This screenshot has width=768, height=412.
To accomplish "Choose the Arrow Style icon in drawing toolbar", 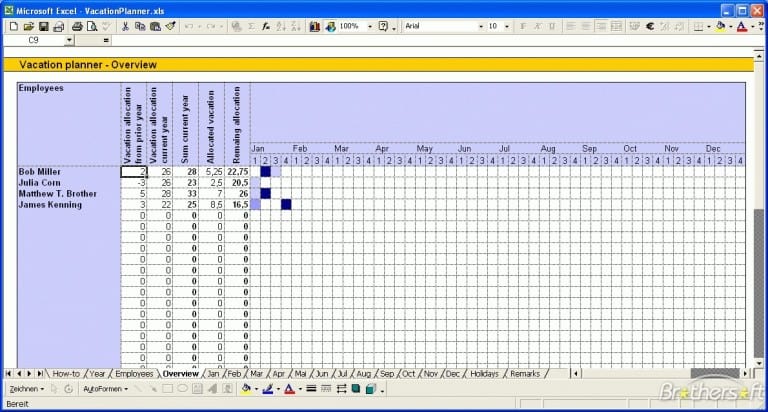I will [x=341, y=389].
